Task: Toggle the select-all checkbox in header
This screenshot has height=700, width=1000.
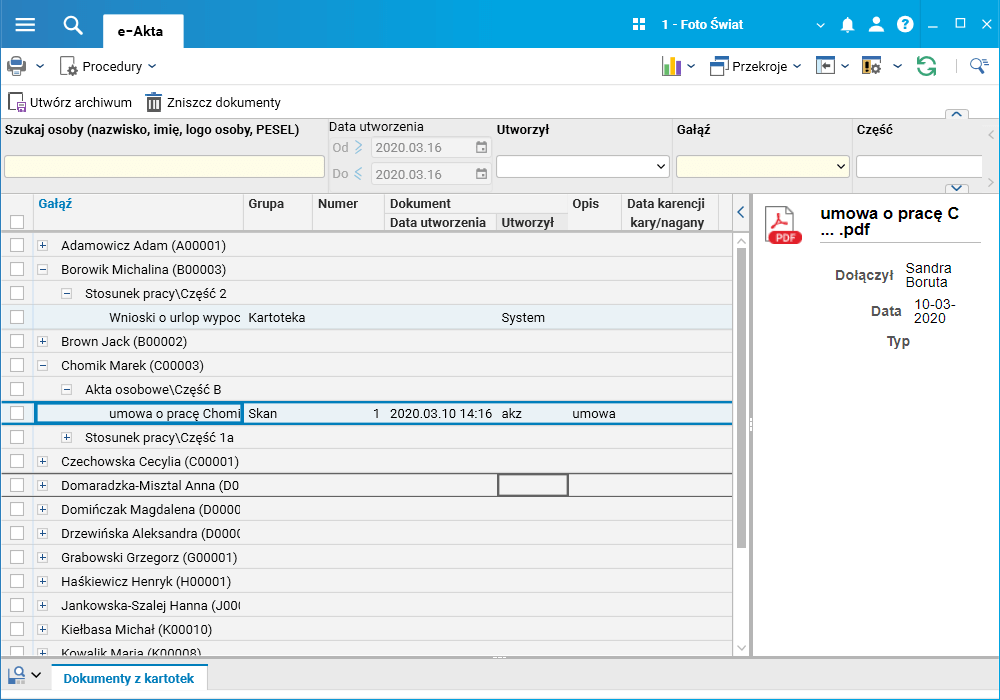Action: tap(17, 222)
